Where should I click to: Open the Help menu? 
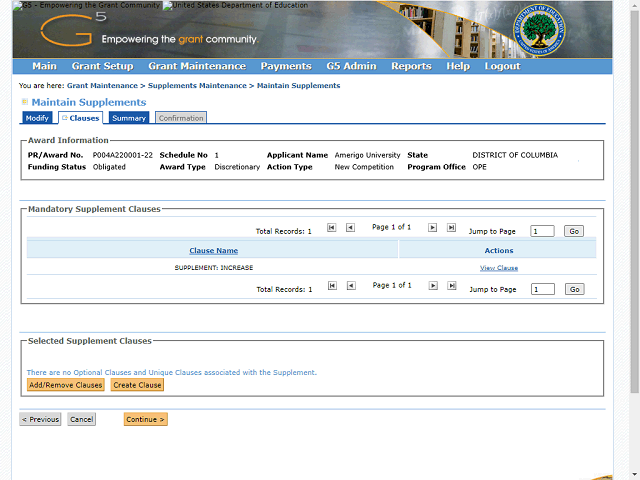coord(458,66)
